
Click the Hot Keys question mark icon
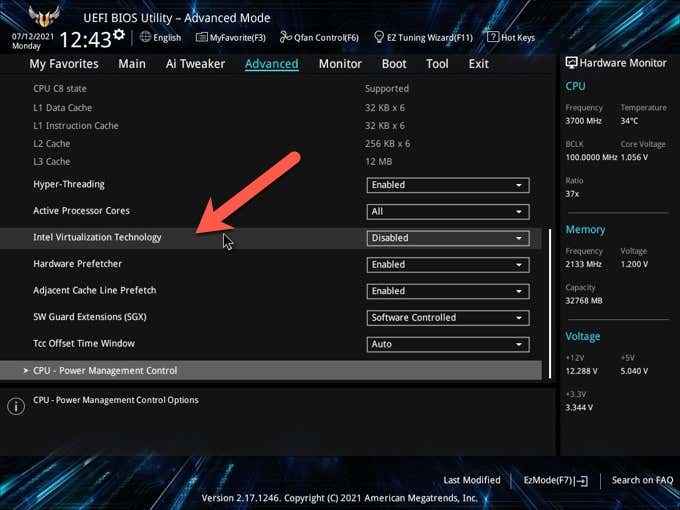tap(493, 37)
